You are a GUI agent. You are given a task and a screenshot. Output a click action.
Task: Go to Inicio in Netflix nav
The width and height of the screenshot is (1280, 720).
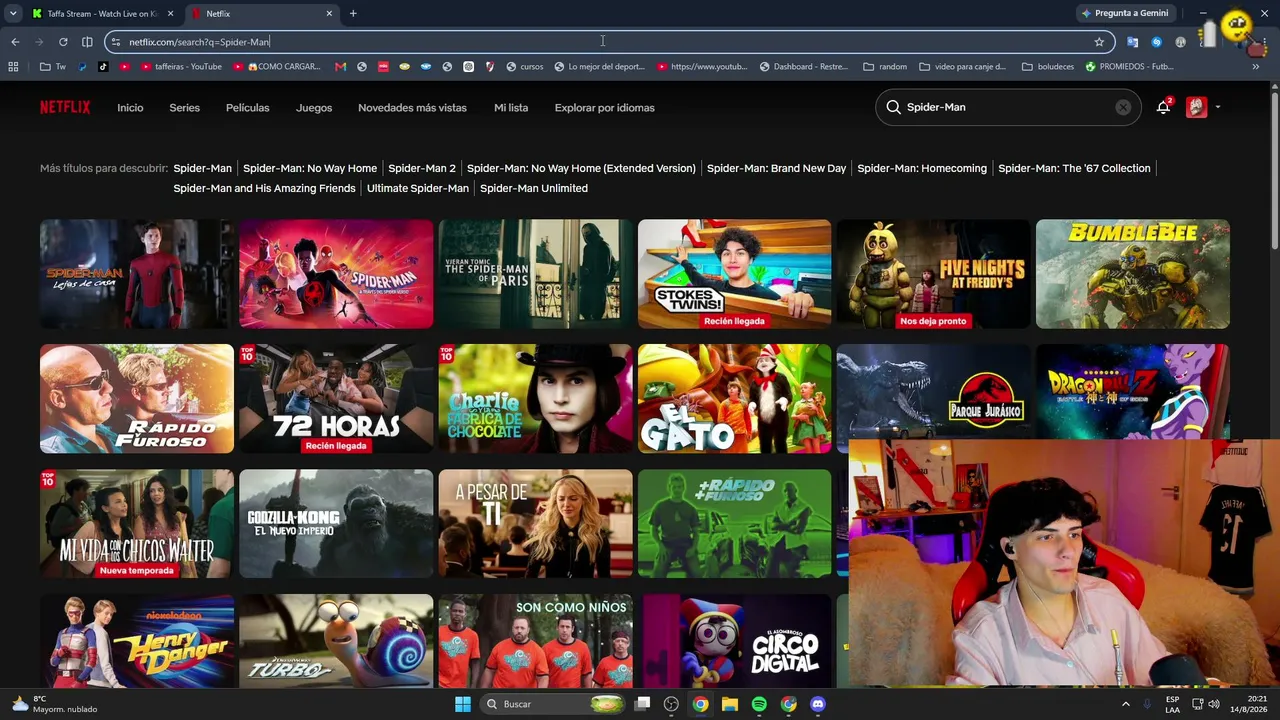pyautogui.click(x=130, y=107)
